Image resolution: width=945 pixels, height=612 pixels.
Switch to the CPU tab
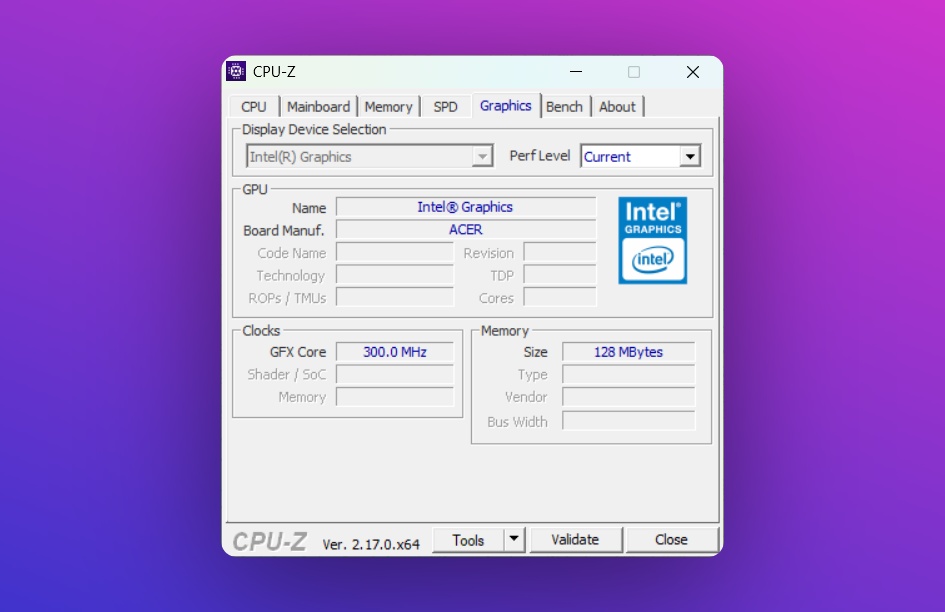[254, 107]
